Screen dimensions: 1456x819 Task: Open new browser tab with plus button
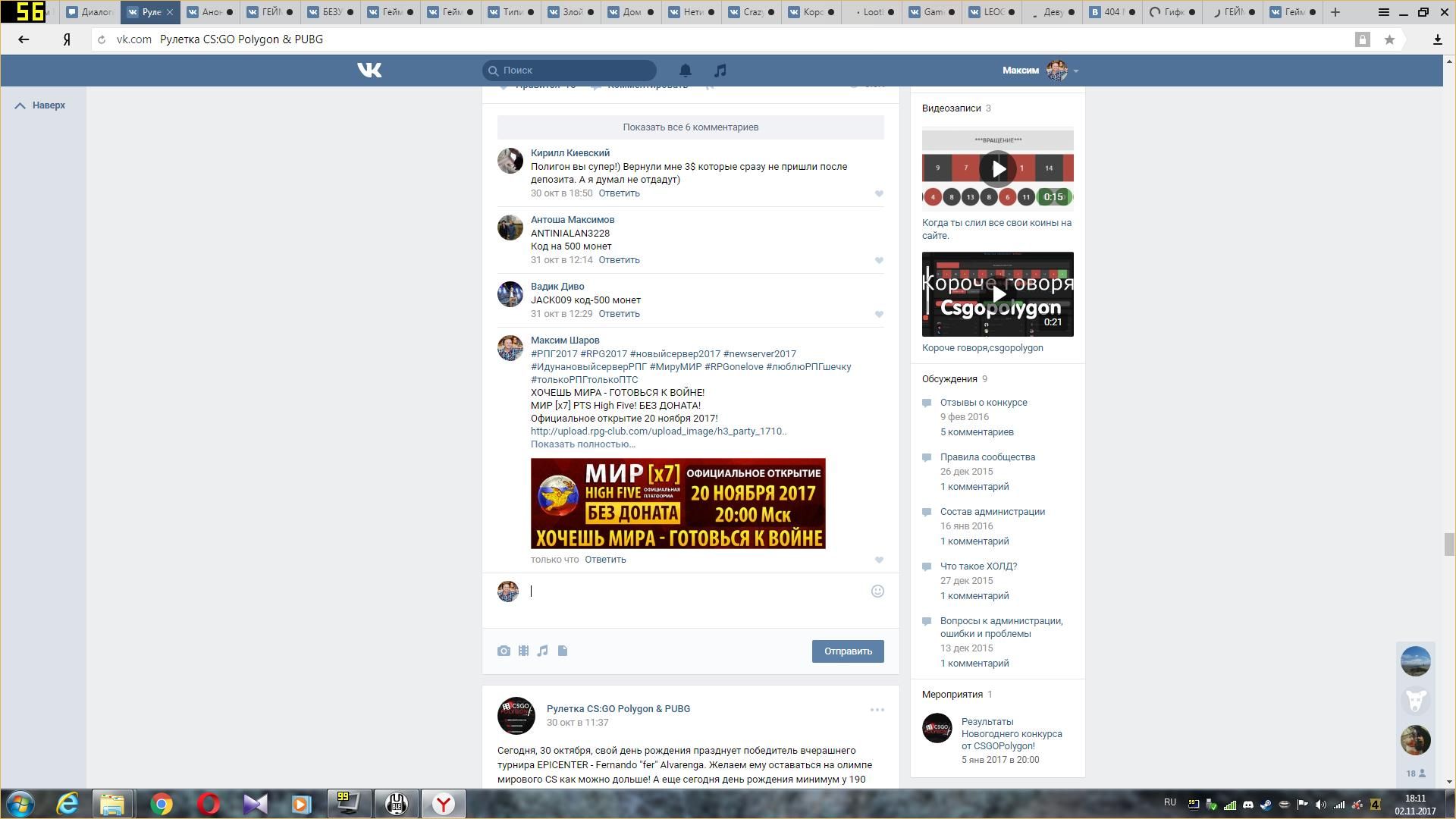click(x=1335, y=12)
